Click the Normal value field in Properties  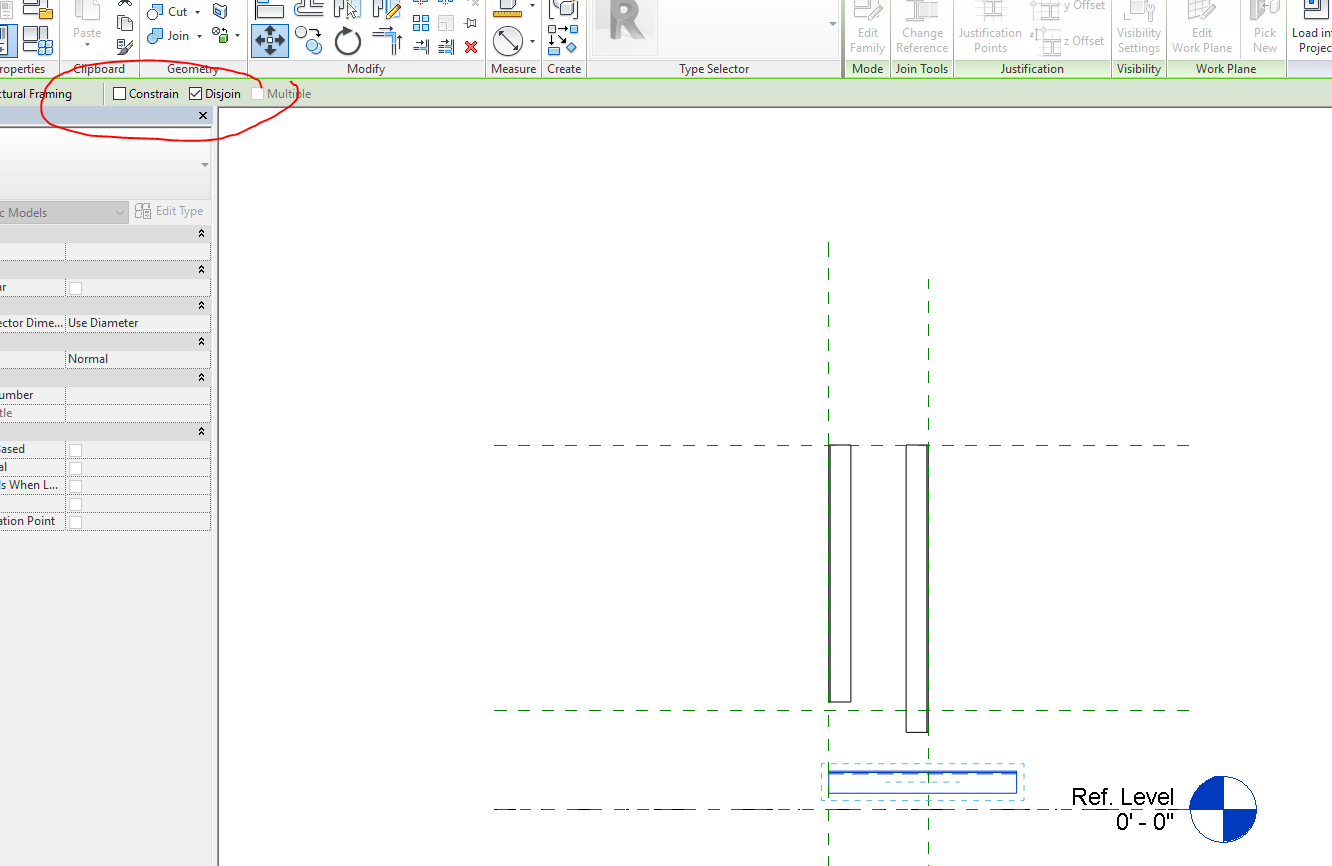pyautogui.click(x=137, y=358)
